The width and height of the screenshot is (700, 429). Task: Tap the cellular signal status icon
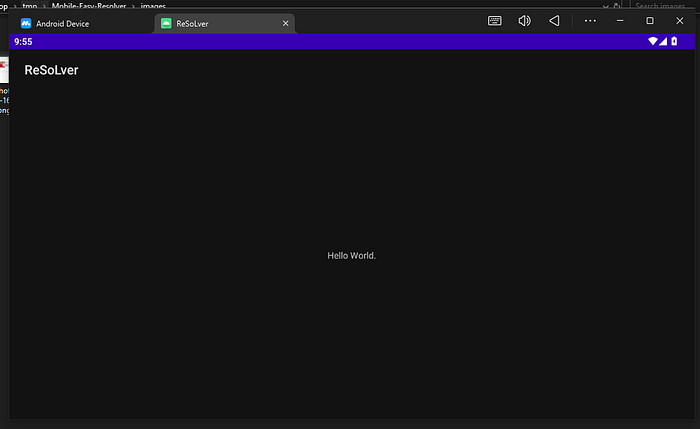(663, 41)
